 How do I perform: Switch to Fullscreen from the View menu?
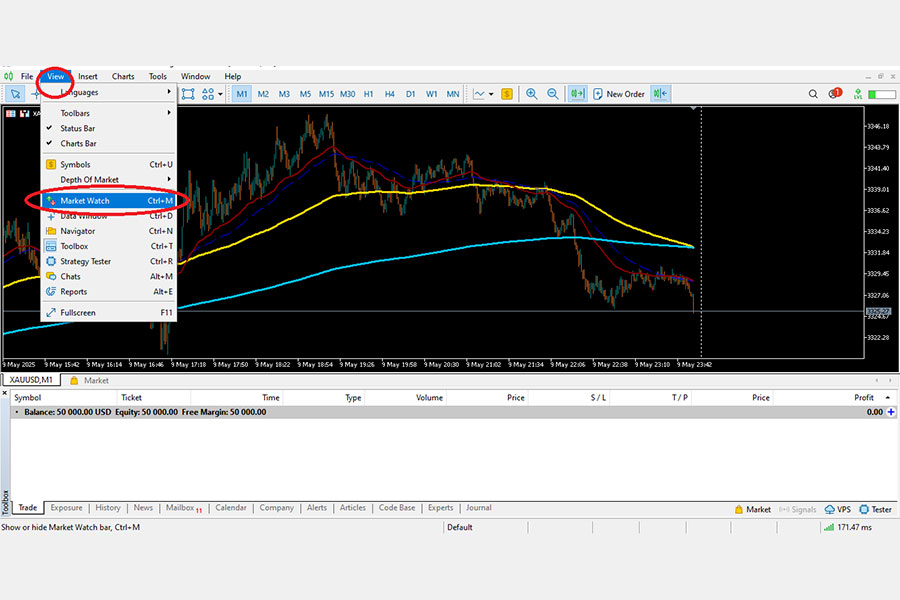(x=109, y=312)
